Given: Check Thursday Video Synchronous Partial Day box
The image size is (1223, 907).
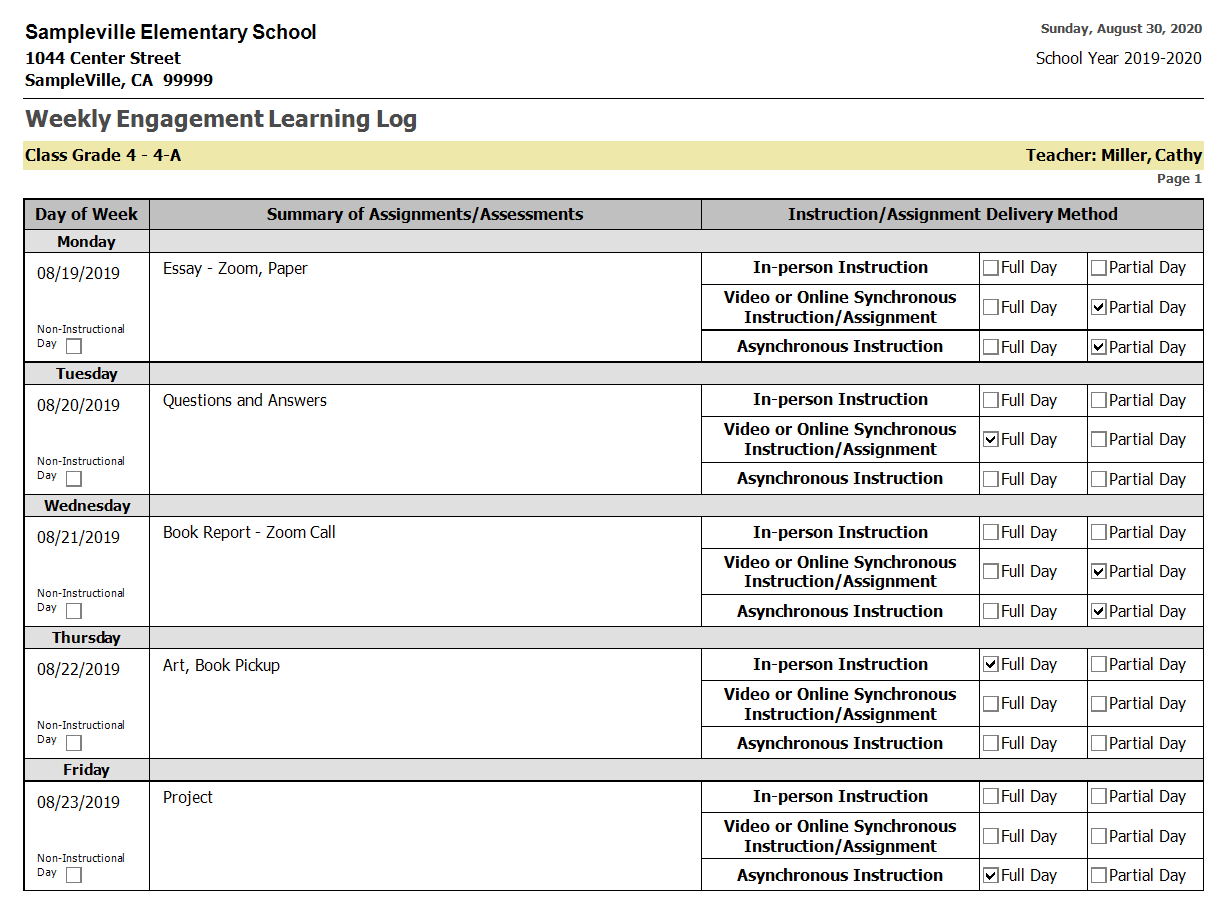Looking at the screenshot, I should [1099, 704].
